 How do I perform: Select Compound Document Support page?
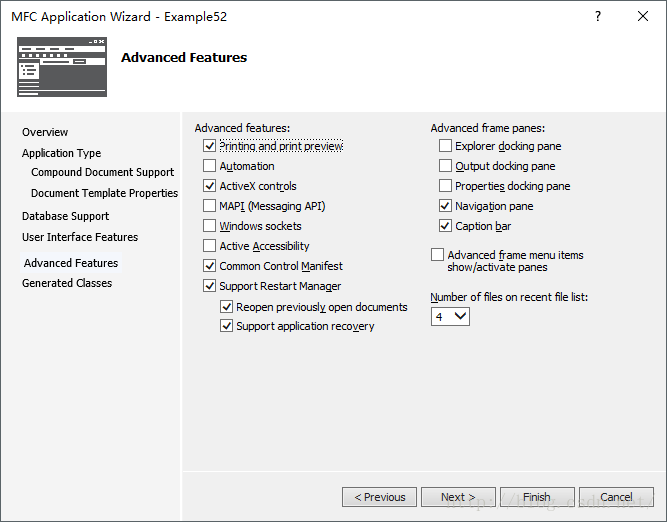[103, 172]
